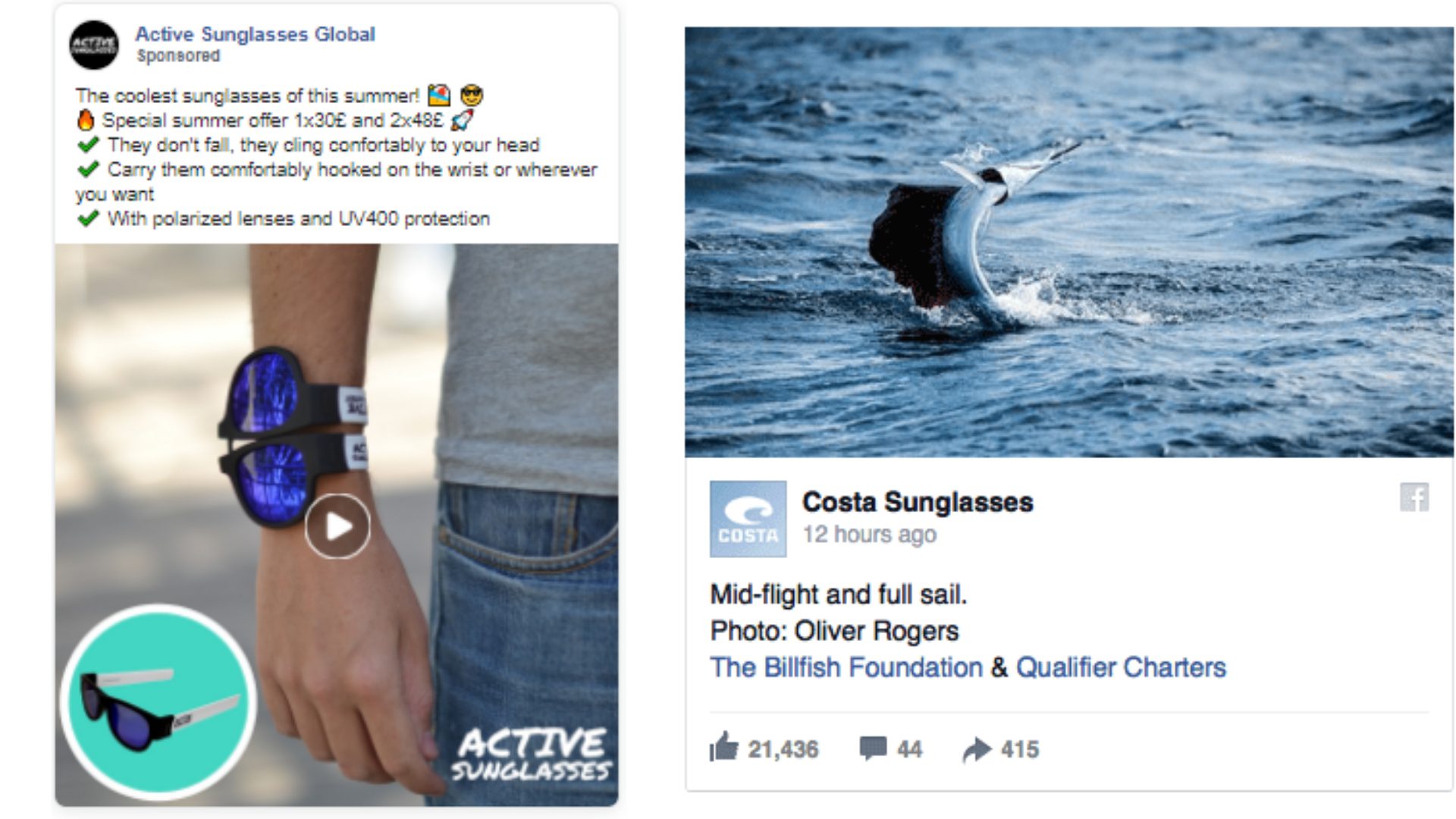
Task: View the 21,436 likes count
Action: point(783,750)
